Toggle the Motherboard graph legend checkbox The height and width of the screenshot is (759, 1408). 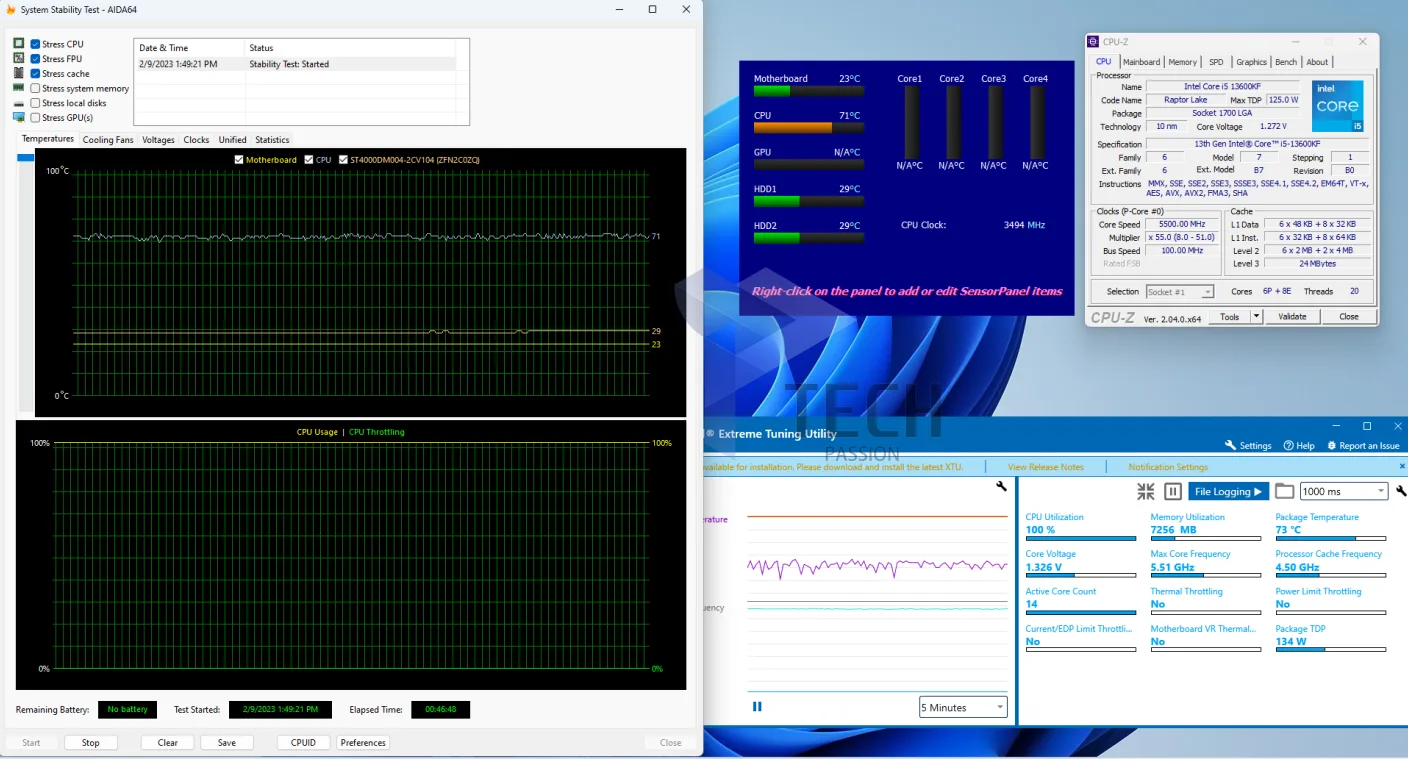pos(239,160)
